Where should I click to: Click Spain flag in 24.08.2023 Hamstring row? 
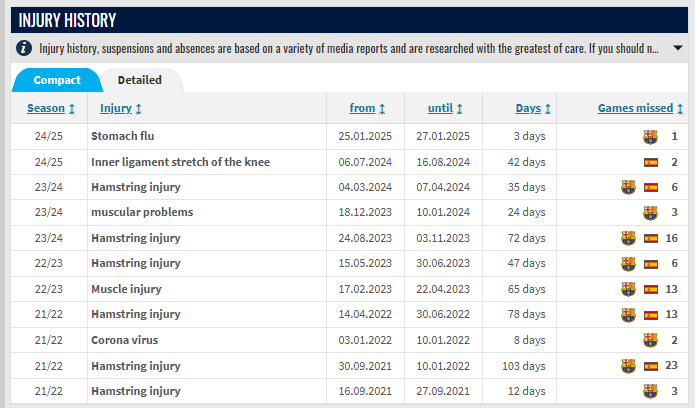651,239
